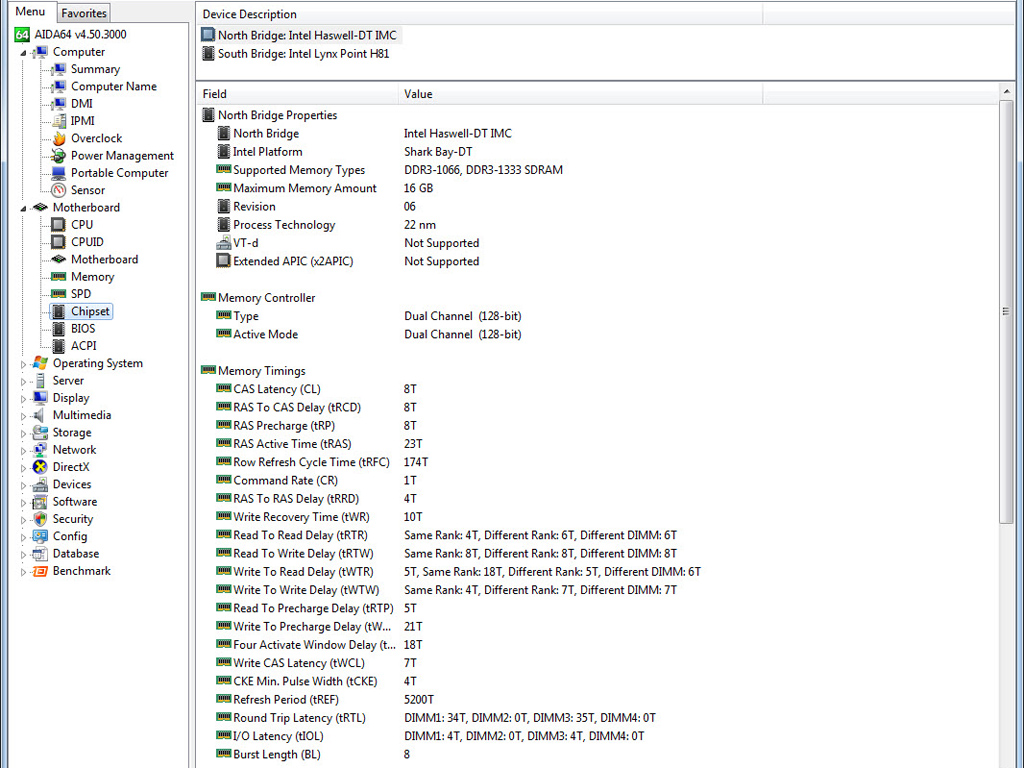Expand the Display node
This screenshot has height=768, width=1024.
point(24,399)
